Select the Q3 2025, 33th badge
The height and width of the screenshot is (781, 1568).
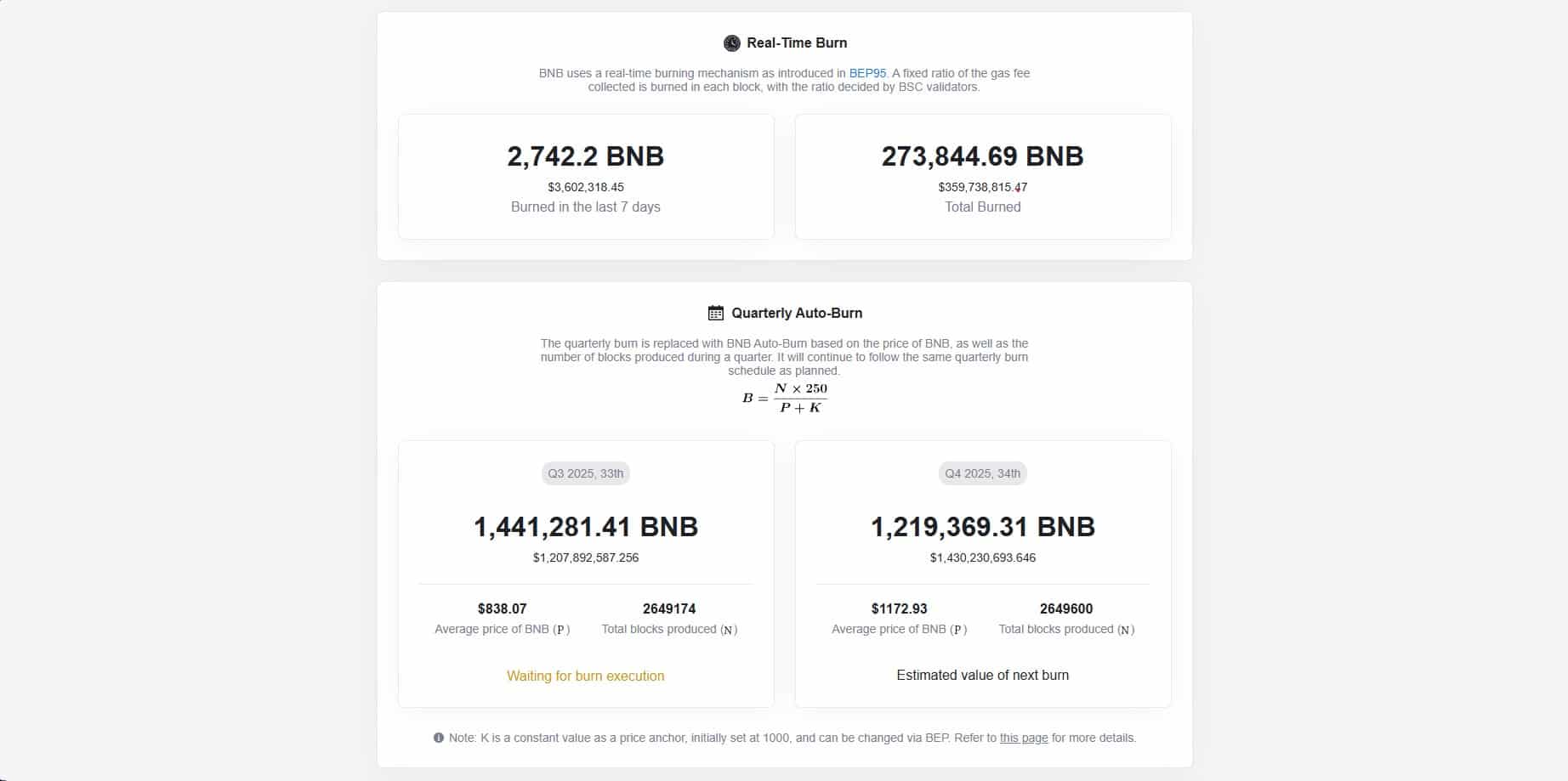[585, 473]
